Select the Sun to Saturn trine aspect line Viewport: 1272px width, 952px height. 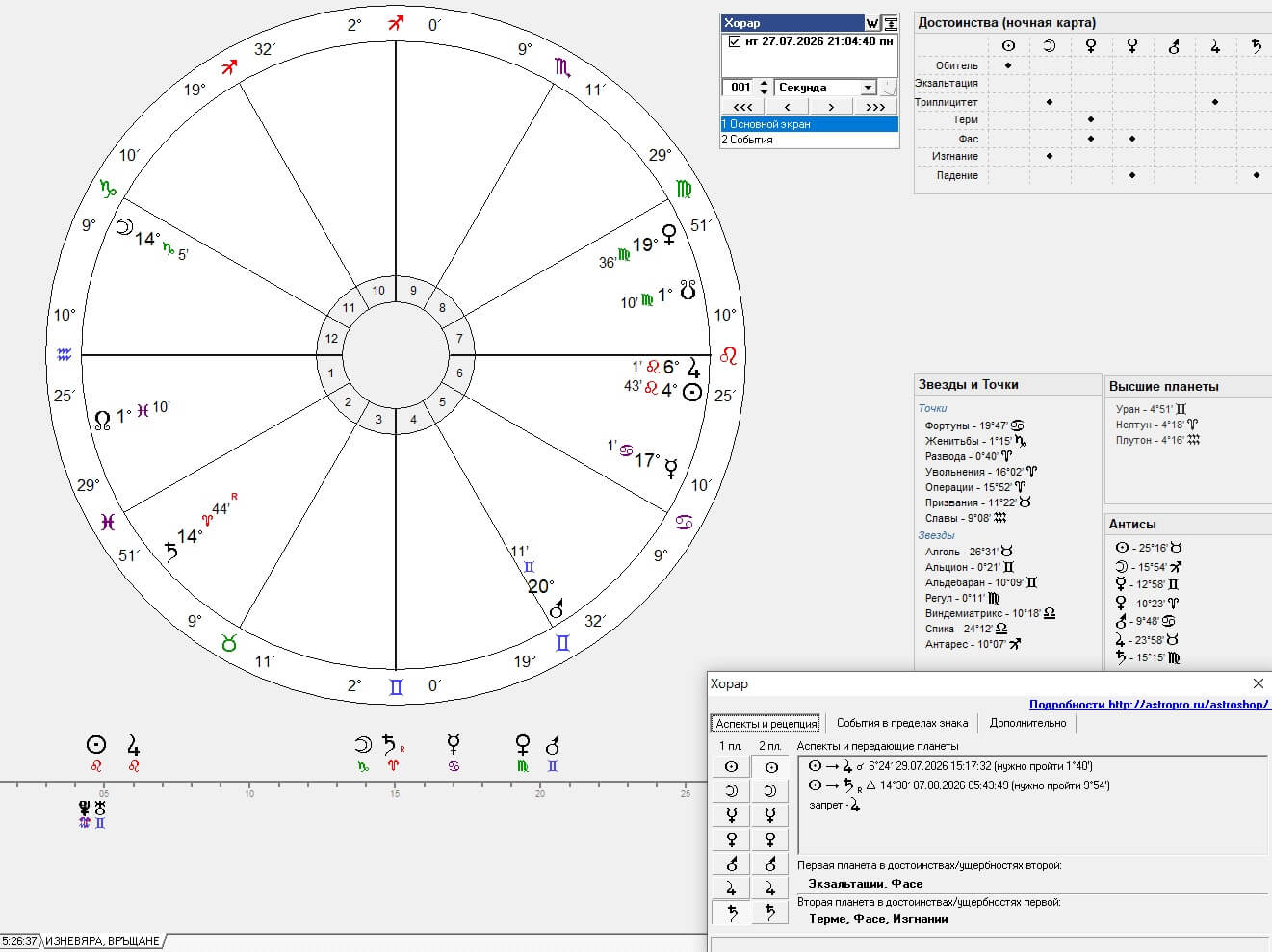[x=959, y=785]
